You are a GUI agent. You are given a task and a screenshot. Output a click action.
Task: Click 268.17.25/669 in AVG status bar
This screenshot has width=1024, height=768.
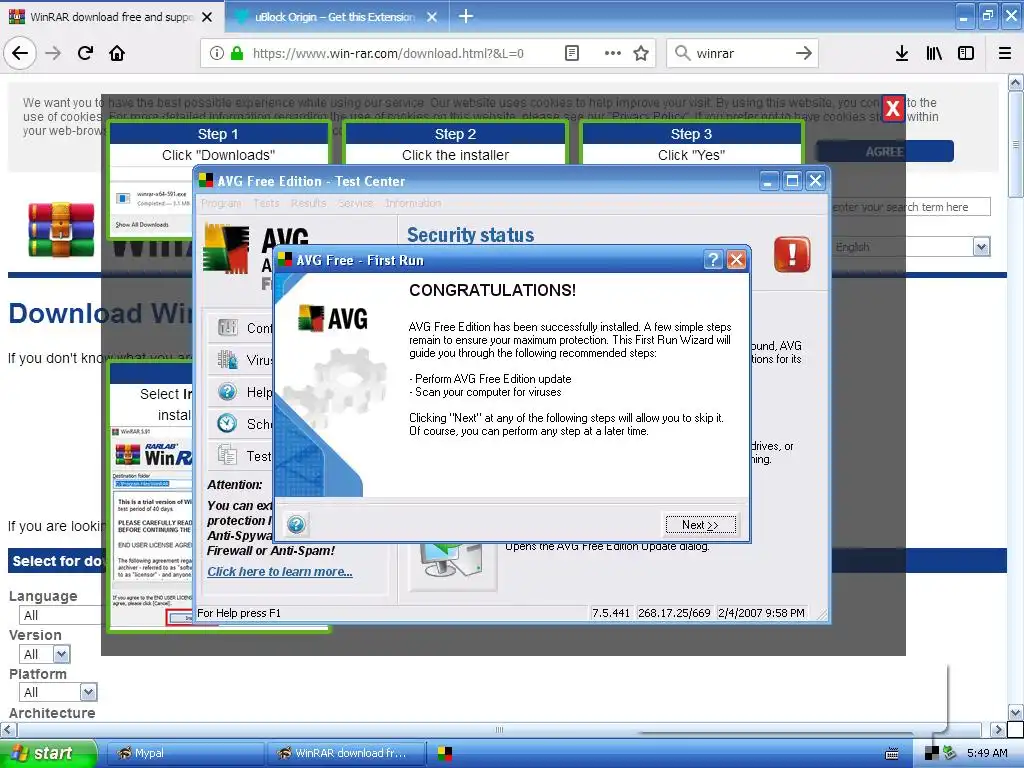[x=674, y=613]
